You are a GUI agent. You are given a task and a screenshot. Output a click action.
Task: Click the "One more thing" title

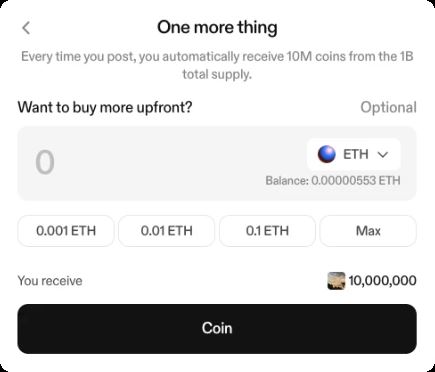click(x=217, y=28)
